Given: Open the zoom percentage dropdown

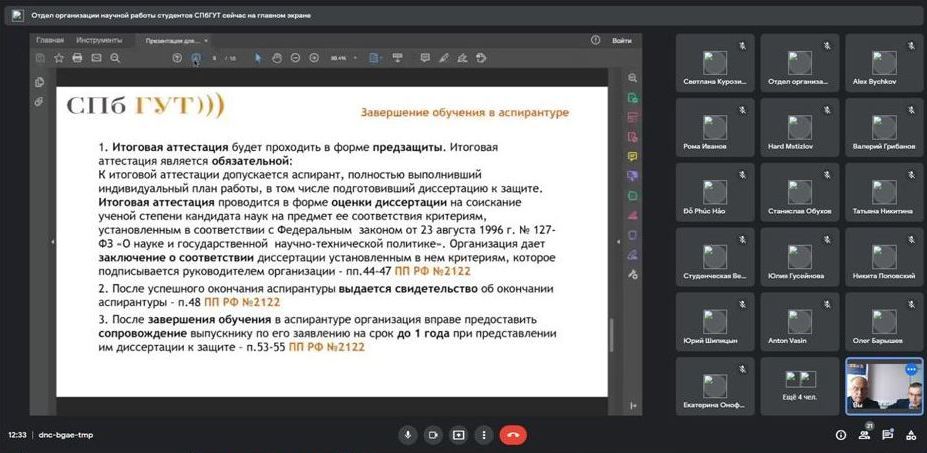Looking at the screenshot, I should 343,58.
